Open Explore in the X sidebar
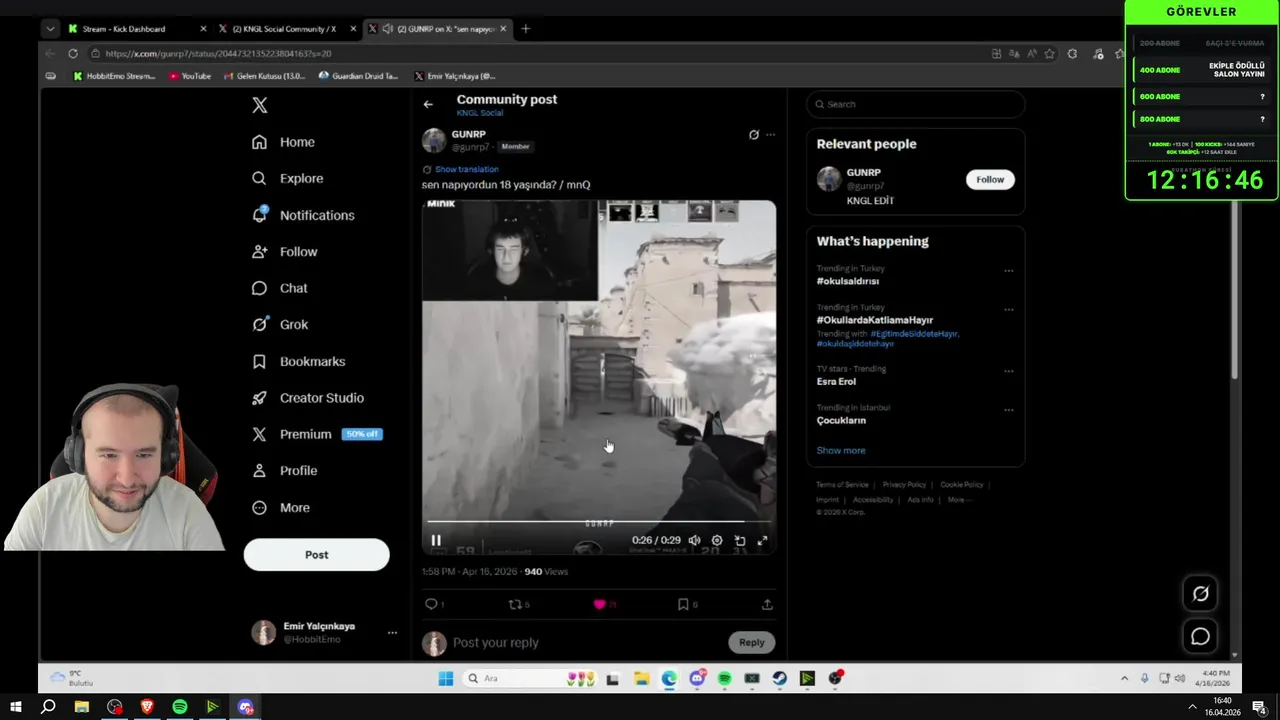The width and height of the screenshot is (1280, 720). coord(288,178)
